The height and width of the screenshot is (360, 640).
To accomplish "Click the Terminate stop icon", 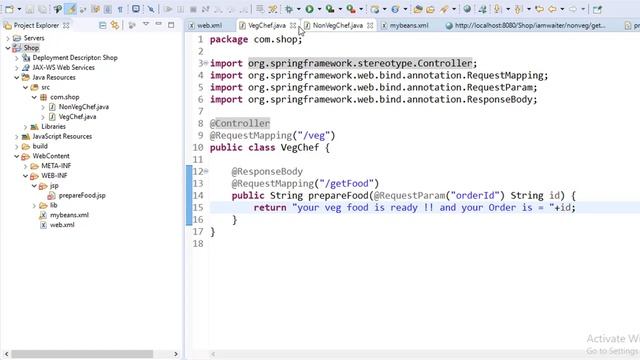I will (x=193, y=9).
